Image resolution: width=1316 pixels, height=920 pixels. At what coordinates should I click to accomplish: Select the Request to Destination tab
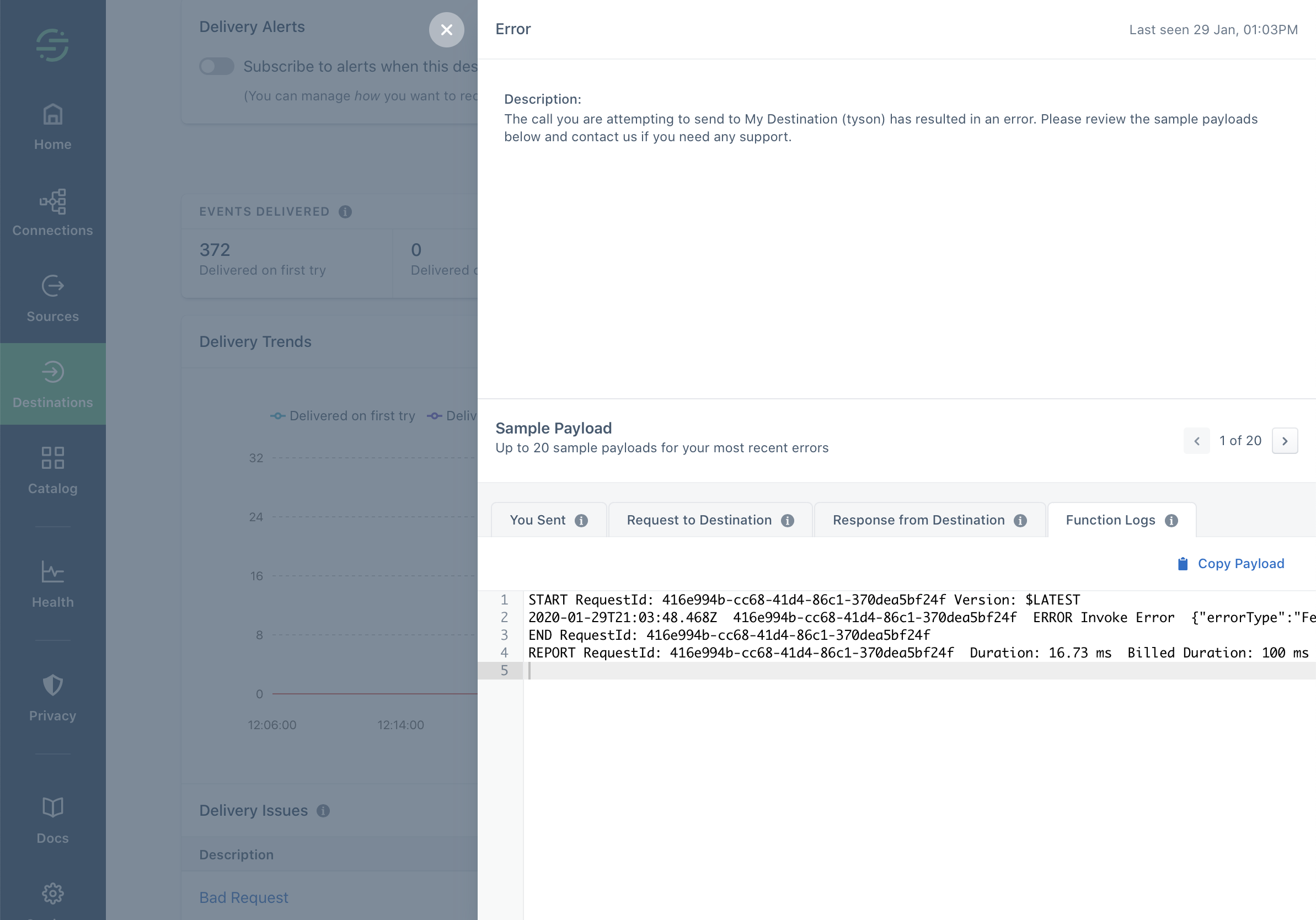tap(710, 520)
